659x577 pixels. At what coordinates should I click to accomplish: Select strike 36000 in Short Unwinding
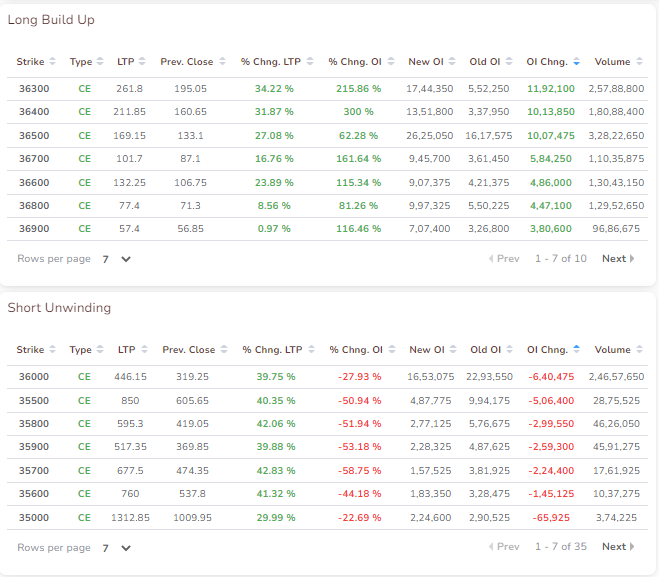coord(34,377)
